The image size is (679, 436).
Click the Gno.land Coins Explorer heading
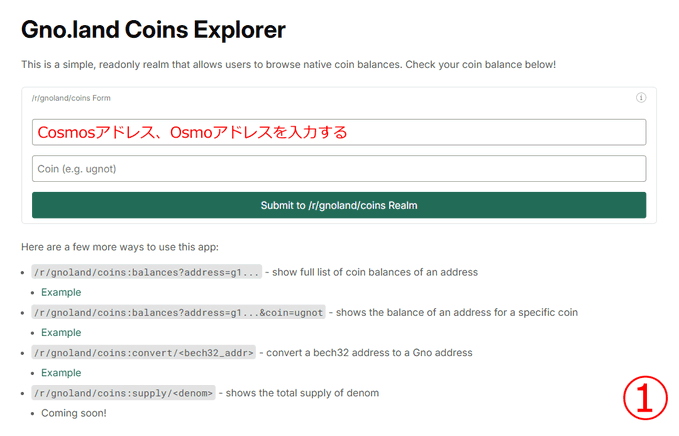tap(153, 30)
